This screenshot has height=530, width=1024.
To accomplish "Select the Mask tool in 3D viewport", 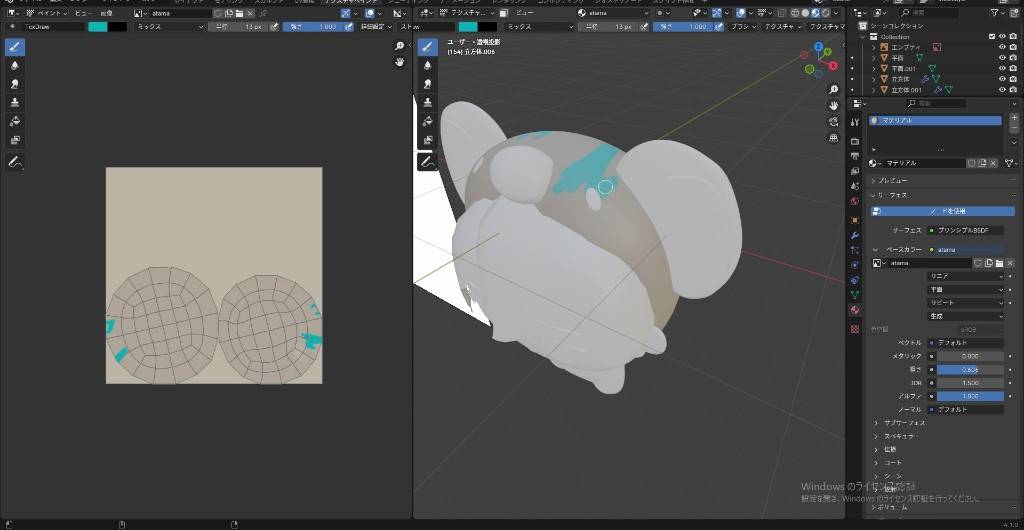I will pos(427,140).
